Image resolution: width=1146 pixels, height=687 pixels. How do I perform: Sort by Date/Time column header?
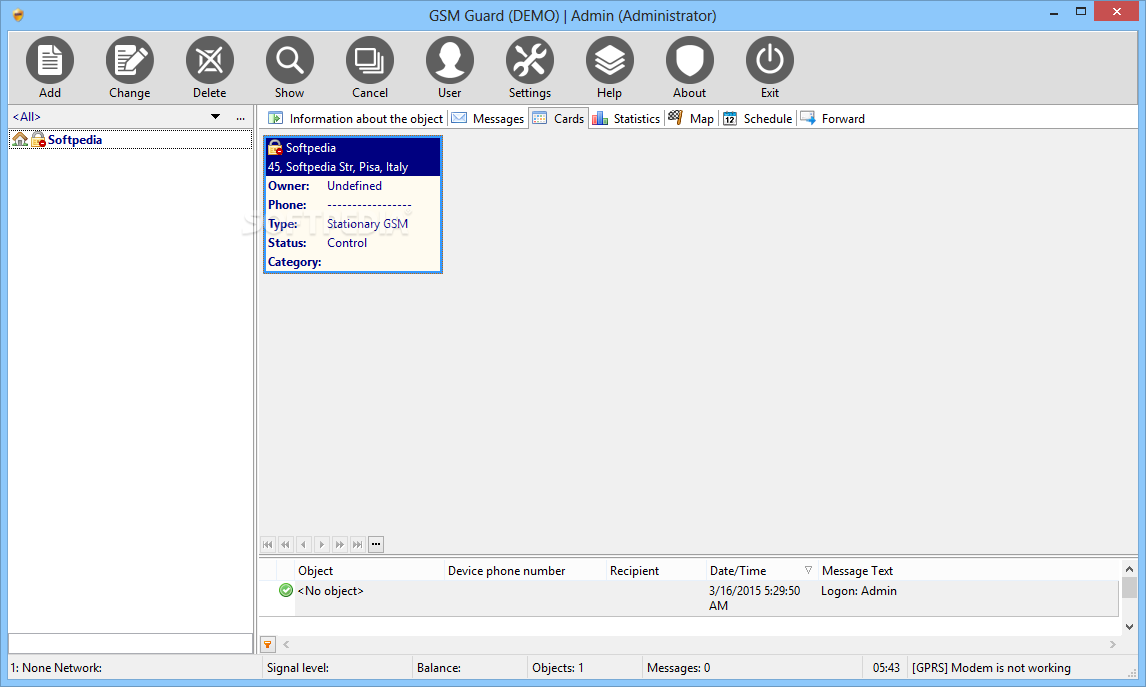[x=761, y=571]
